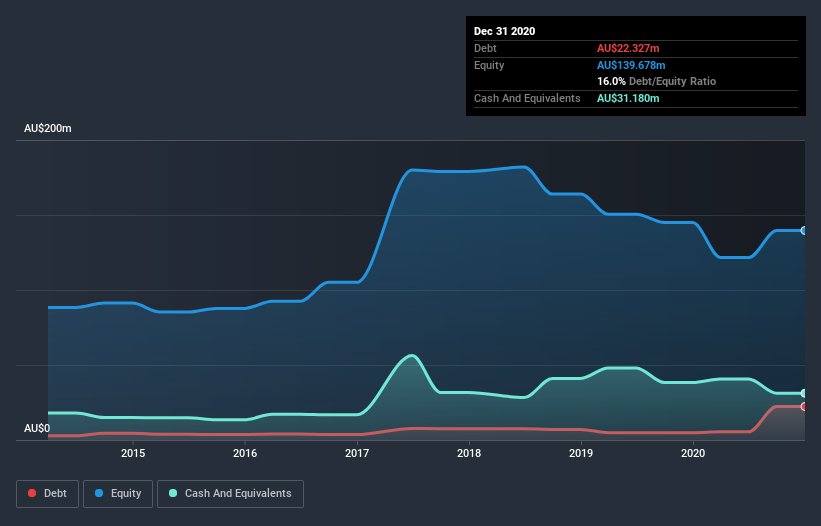The width and height of the screenshot is (821, 526).
Task: Click the blue Equity end-point marker
Action: coord(804,230)
